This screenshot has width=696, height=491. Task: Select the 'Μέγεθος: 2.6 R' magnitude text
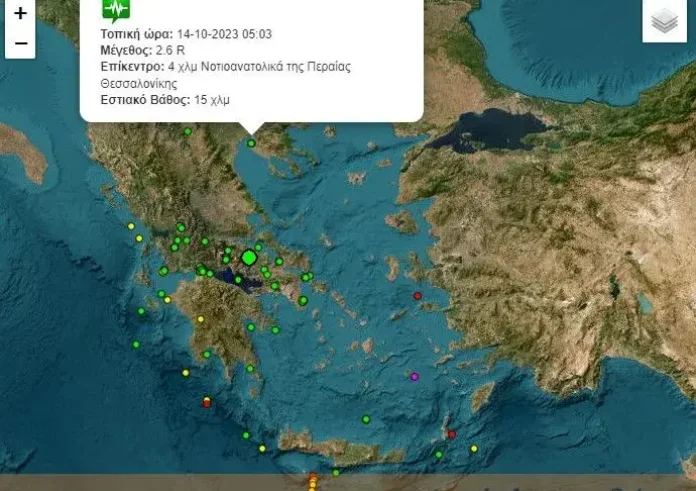click(142, 50)
